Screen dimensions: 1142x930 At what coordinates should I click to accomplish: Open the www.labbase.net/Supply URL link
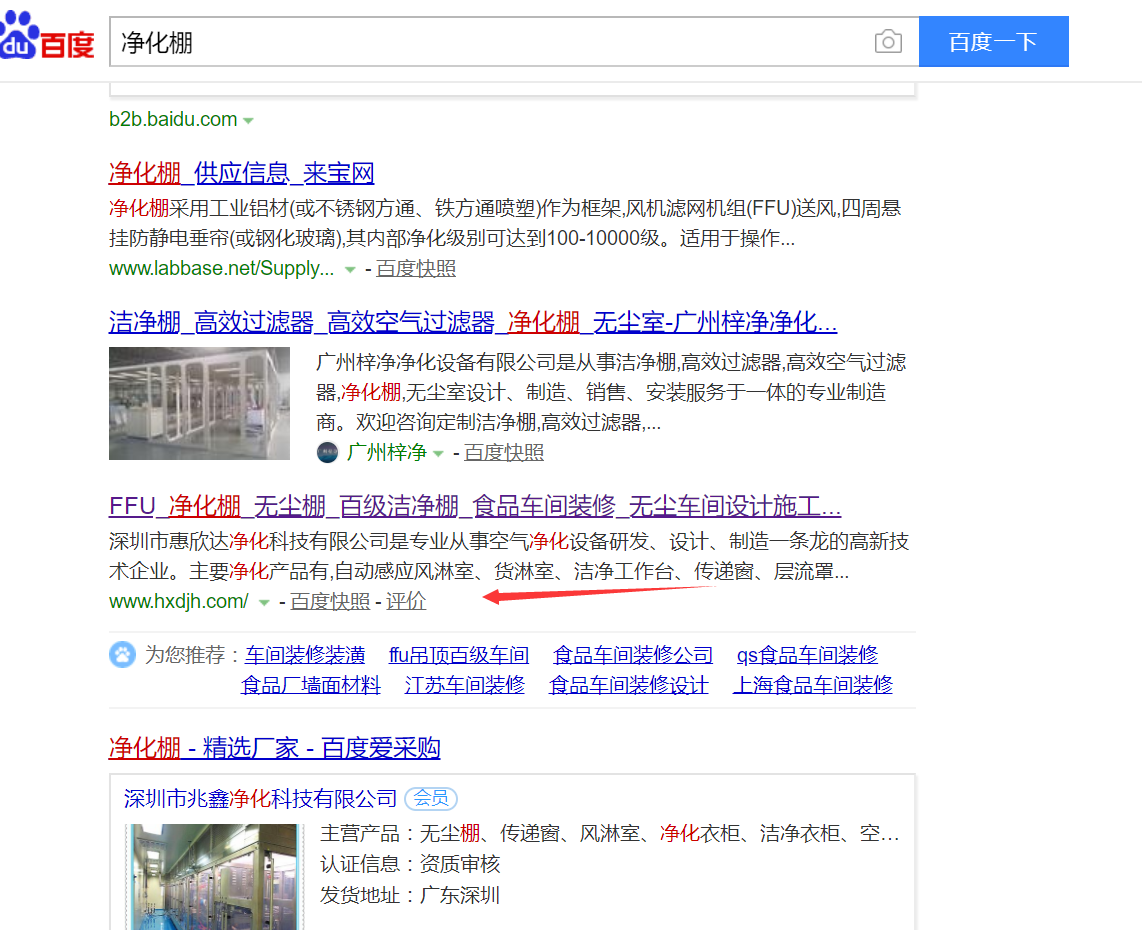click(x=221, y=269)
